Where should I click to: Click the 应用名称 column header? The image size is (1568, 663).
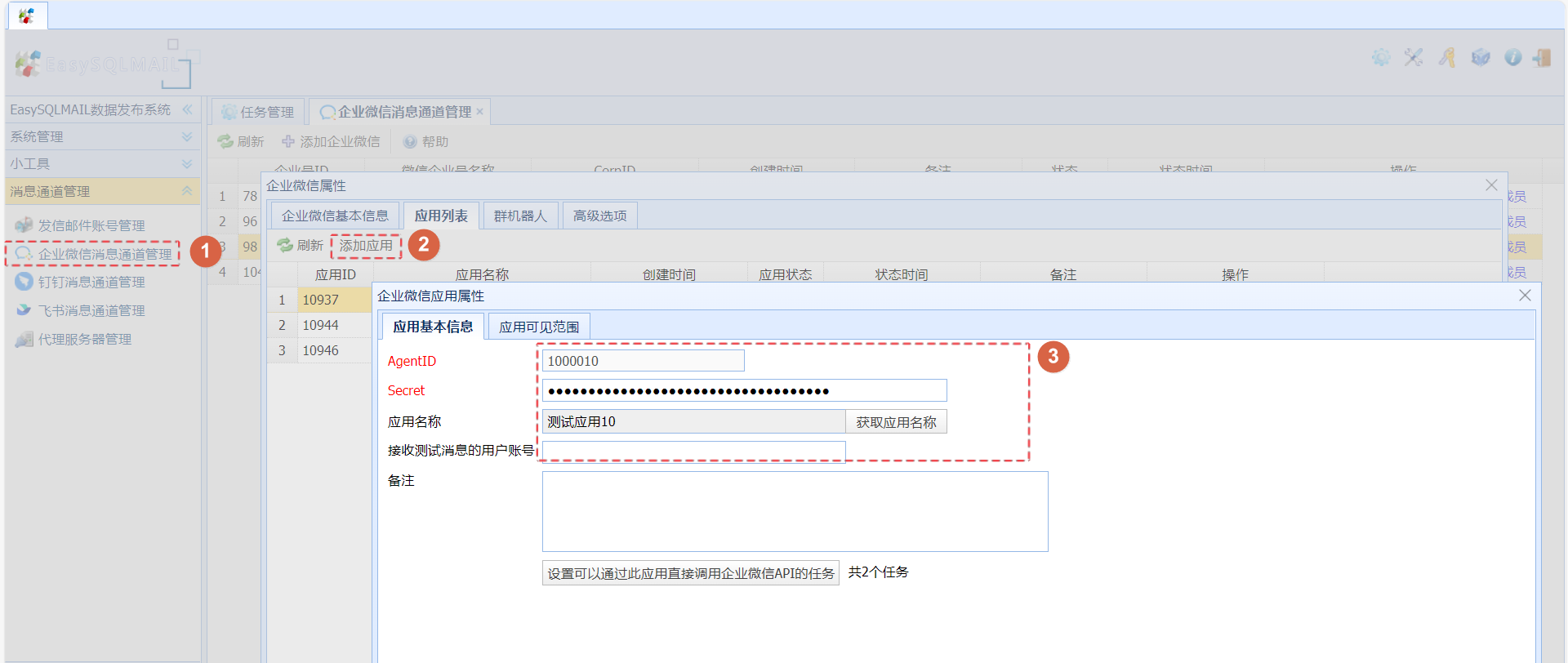point(482,274)
